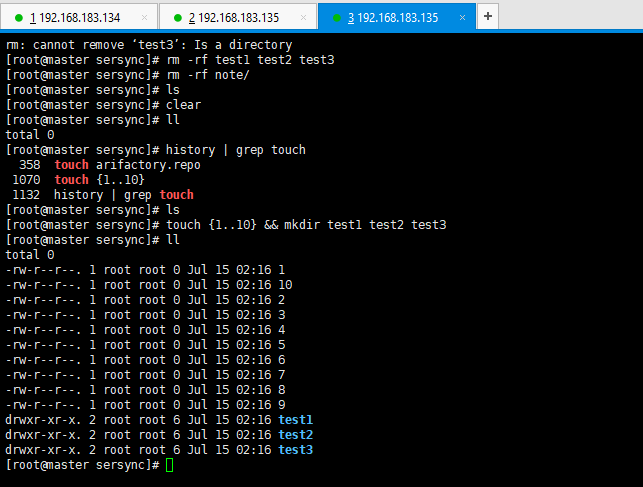Close the tab 1 192.168.183.134

pyautogui.click(x=144, y=18)
